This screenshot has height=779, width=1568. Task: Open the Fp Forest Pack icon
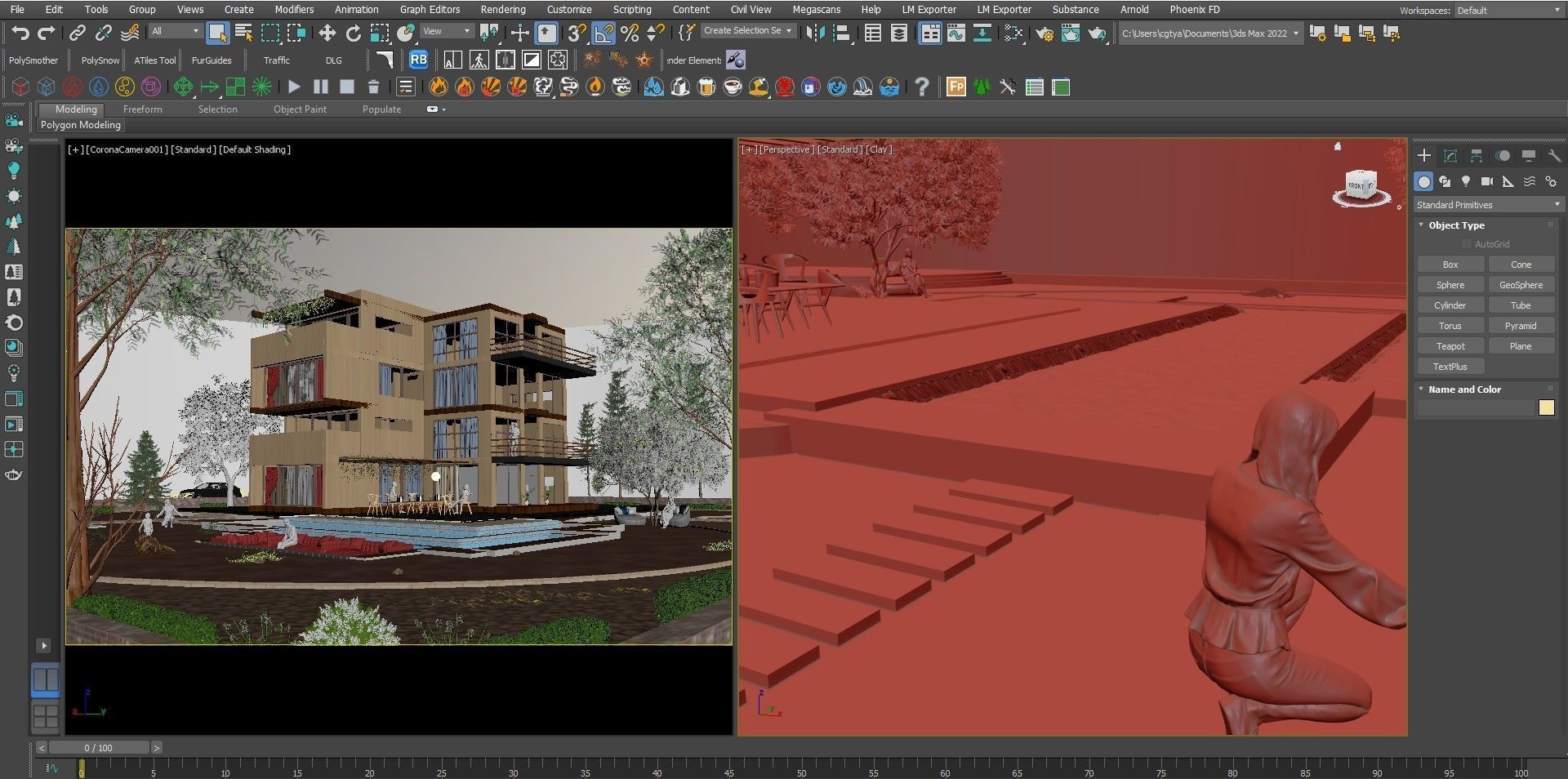coord(956,87)
